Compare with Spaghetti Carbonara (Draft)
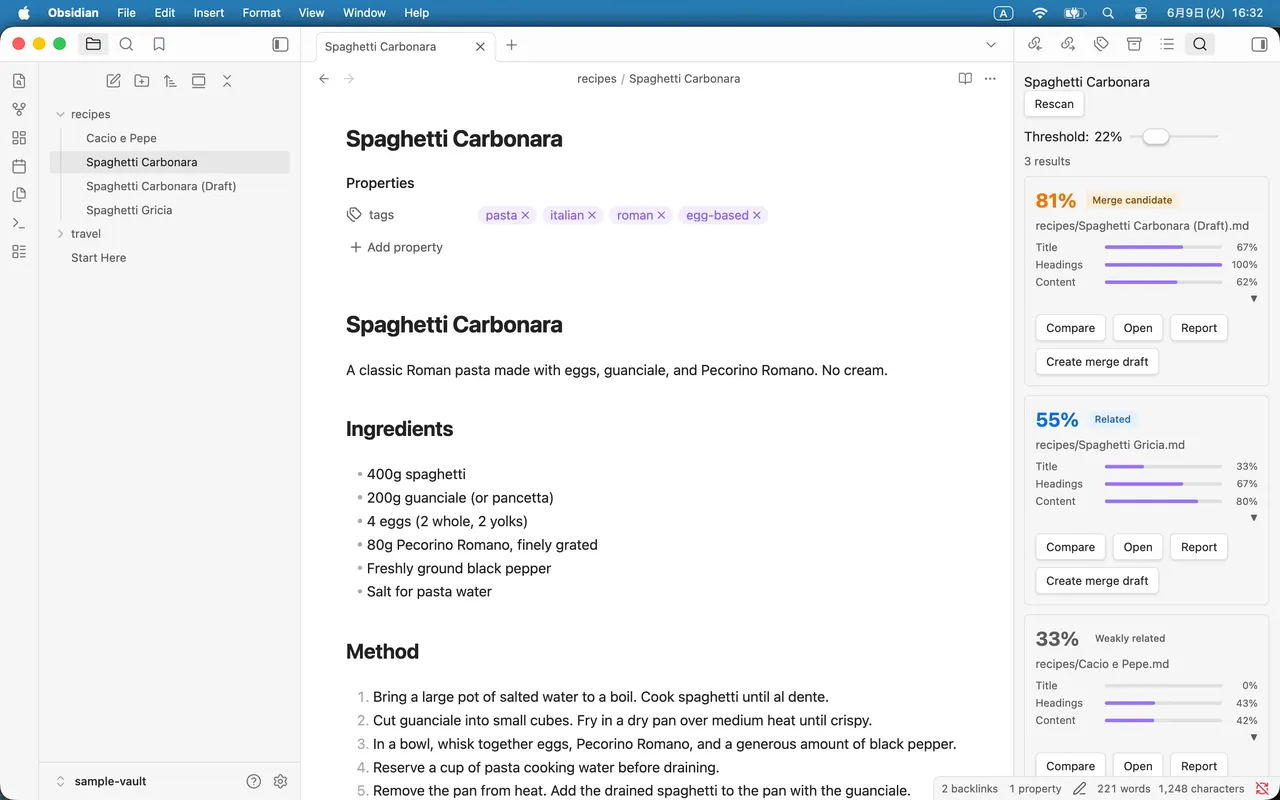The image size is (1280, 800). [1070, 328]
